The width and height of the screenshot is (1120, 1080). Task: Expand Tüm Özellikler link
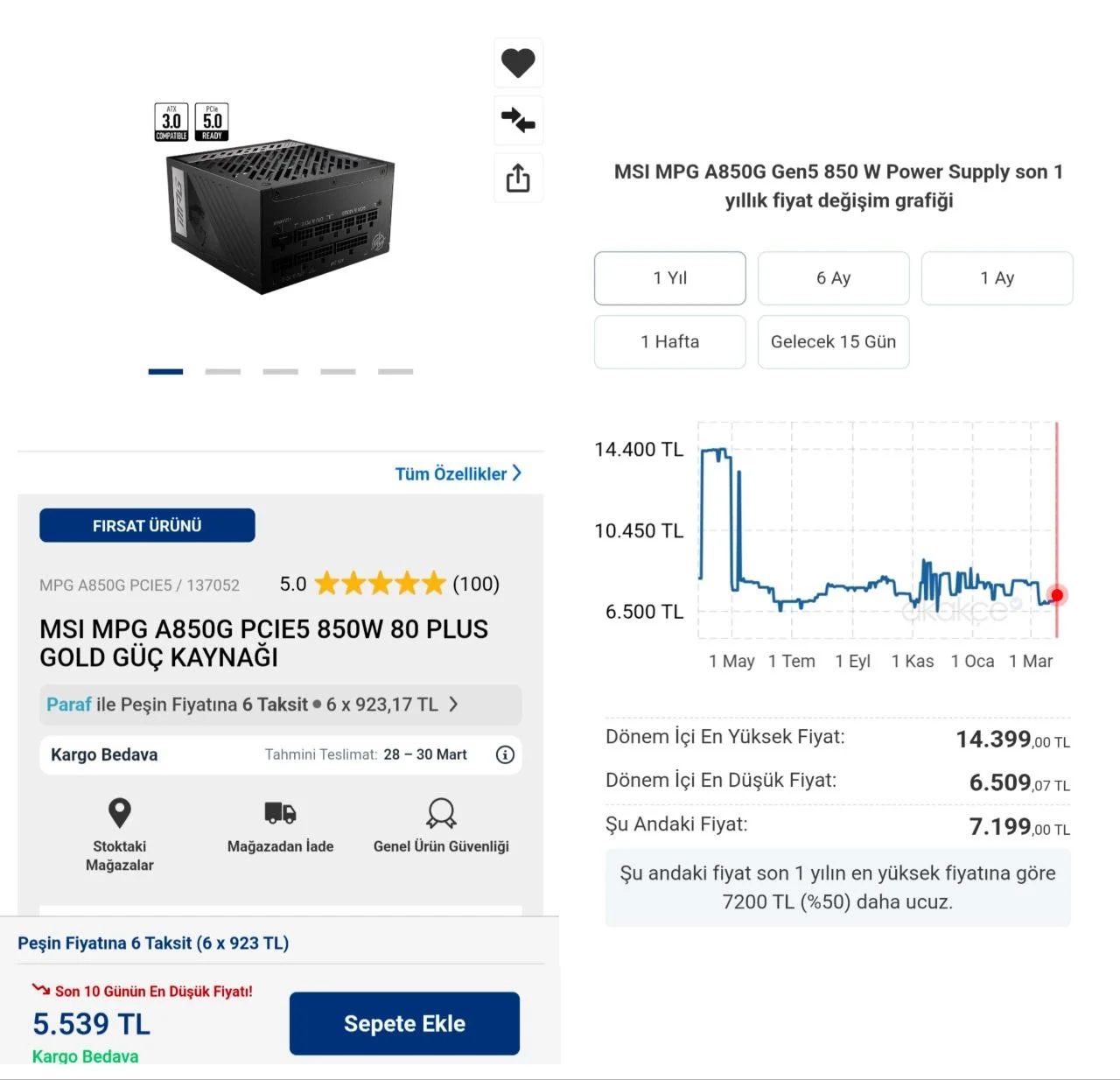pos(458,473)
